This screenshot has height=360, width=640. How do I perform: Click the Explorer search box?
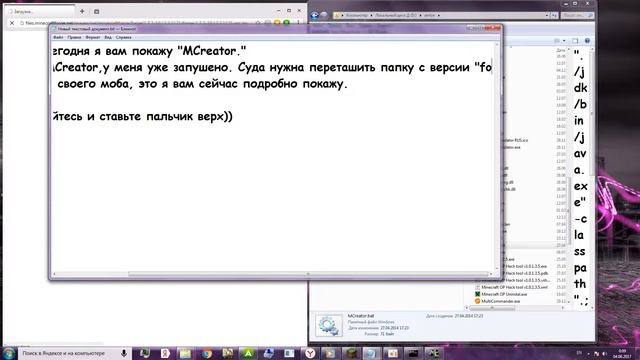click(577, 15)
